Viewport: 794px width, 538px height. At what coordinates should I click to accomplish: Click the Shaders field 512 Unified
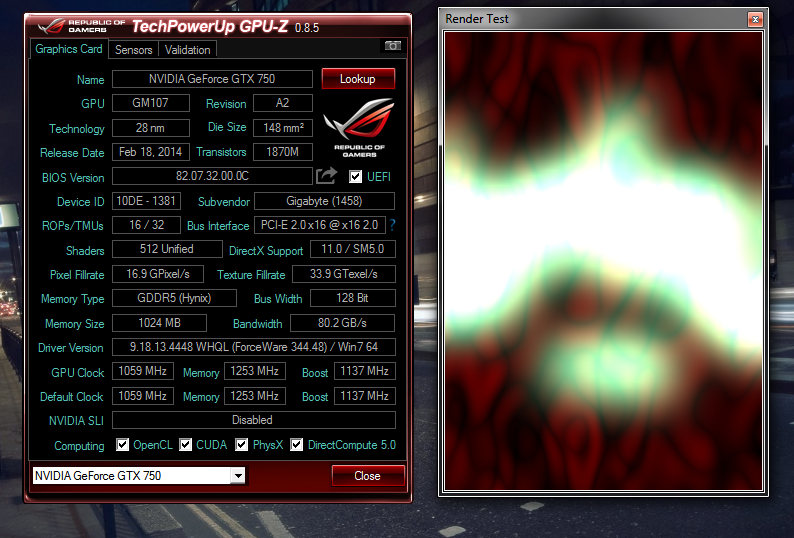click(x=167, y=249)
